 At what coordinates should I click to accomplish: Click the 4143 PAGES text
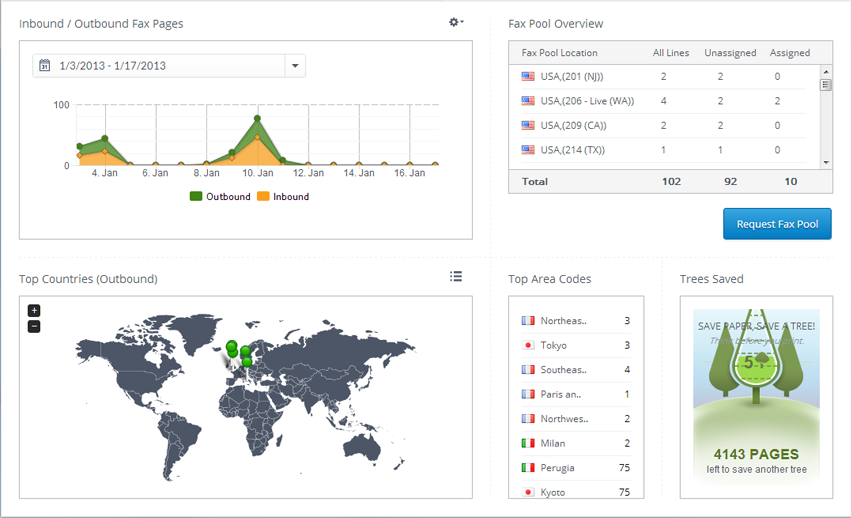pyautogui.click(x=756, y=454)
